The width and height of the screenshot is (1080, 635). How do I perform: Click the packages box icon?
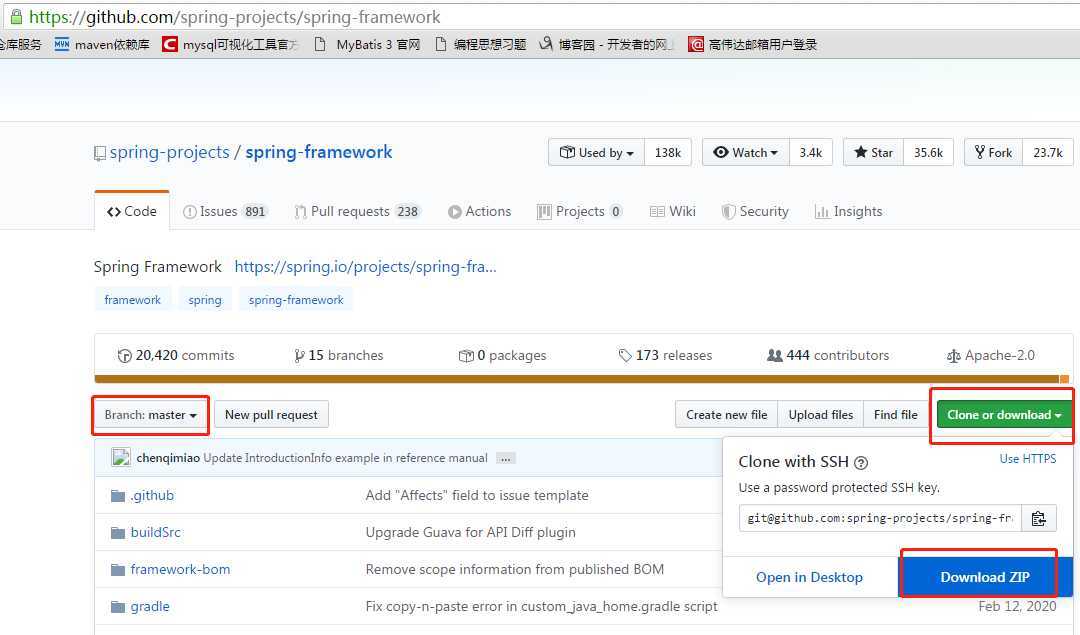pos(466,356)
